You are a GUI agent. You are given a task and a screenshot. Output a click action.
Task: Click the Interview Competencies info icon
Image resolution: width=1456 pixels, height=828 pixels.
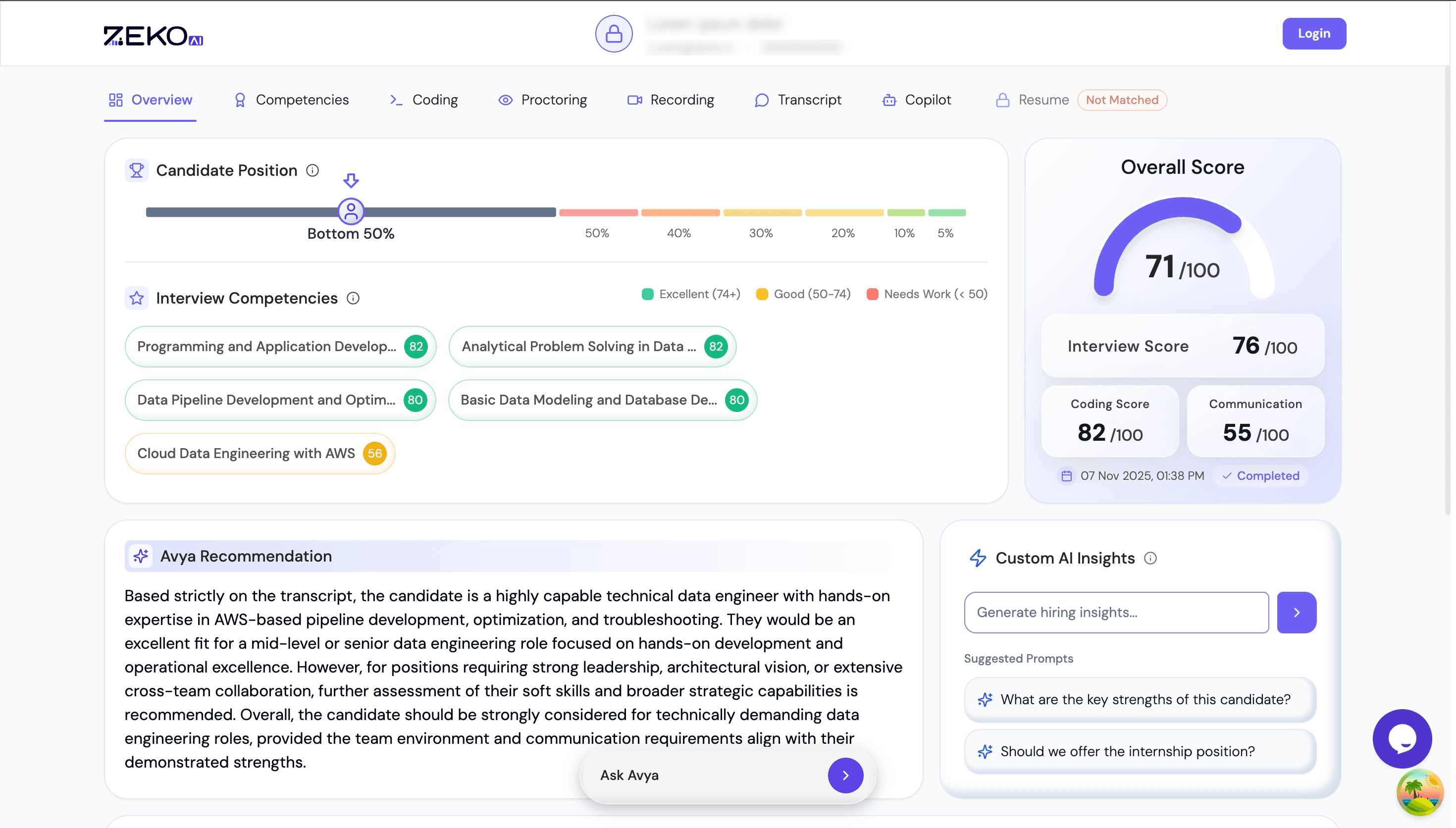click(354, 298)
